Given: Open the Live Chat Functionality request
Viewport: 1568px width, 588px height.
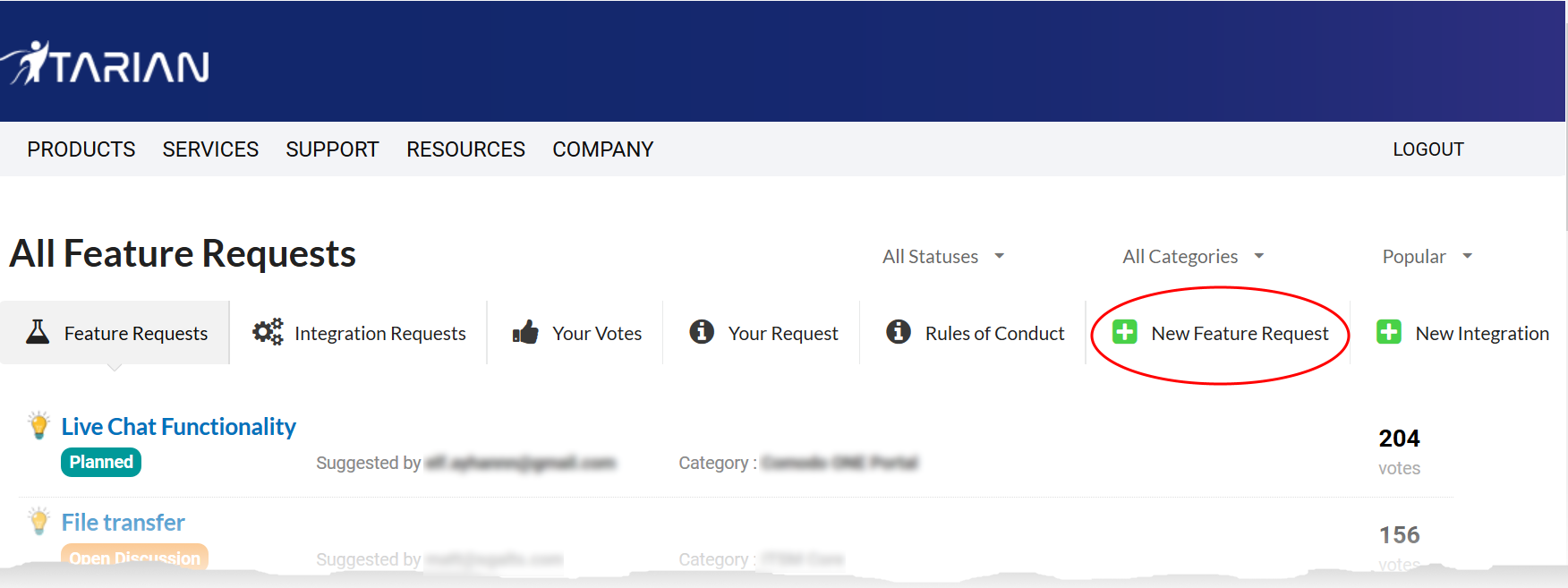Looking at the screenshot, I should pos(179,427).
